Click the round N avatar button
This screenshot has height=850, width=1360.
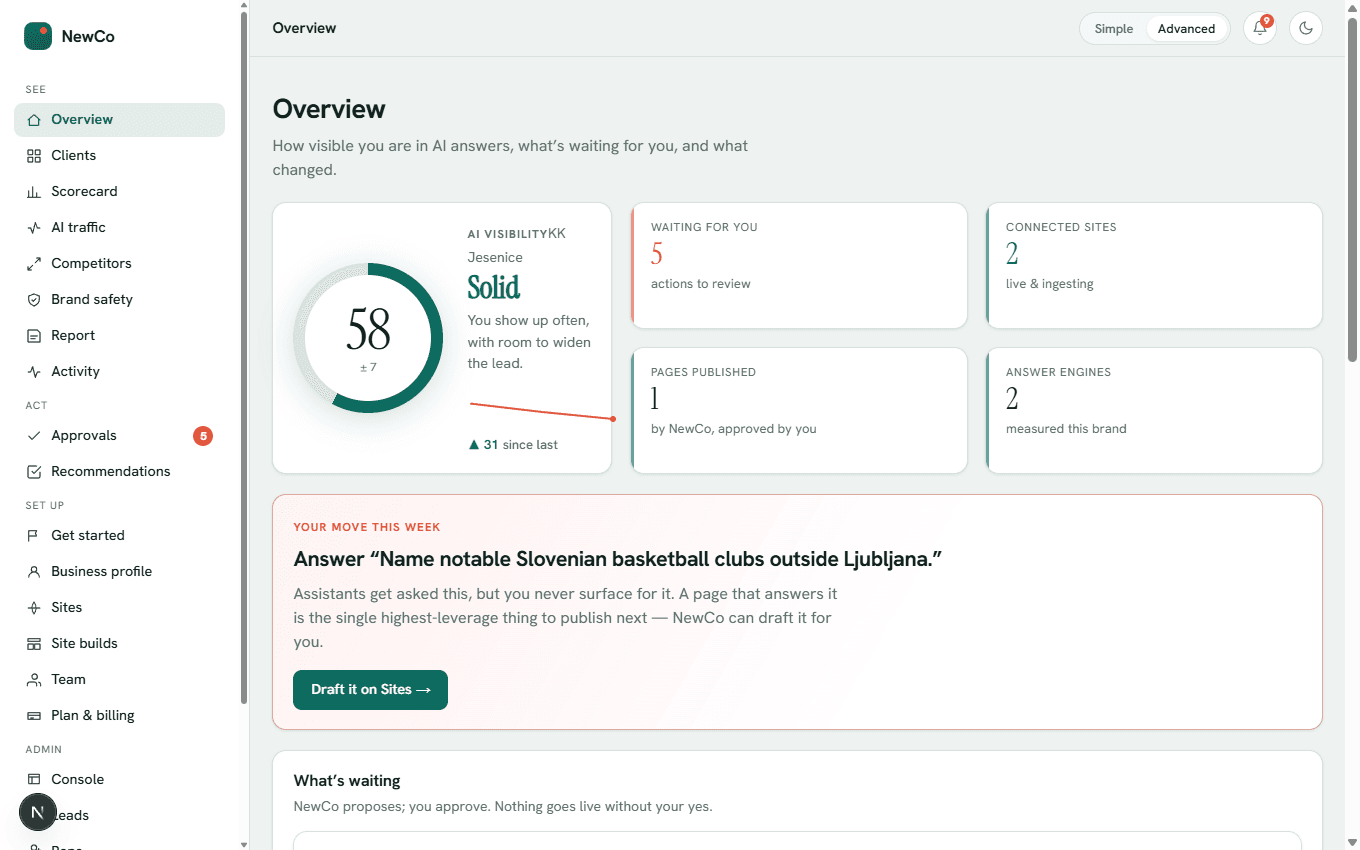38,812
